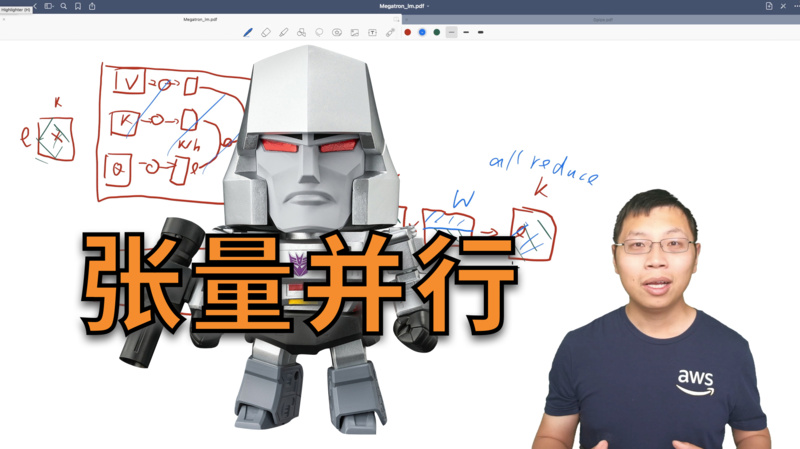The image size is (800, 449).
Task: Click the back arrow in the title bar
Action: click(x=35, y=6)
